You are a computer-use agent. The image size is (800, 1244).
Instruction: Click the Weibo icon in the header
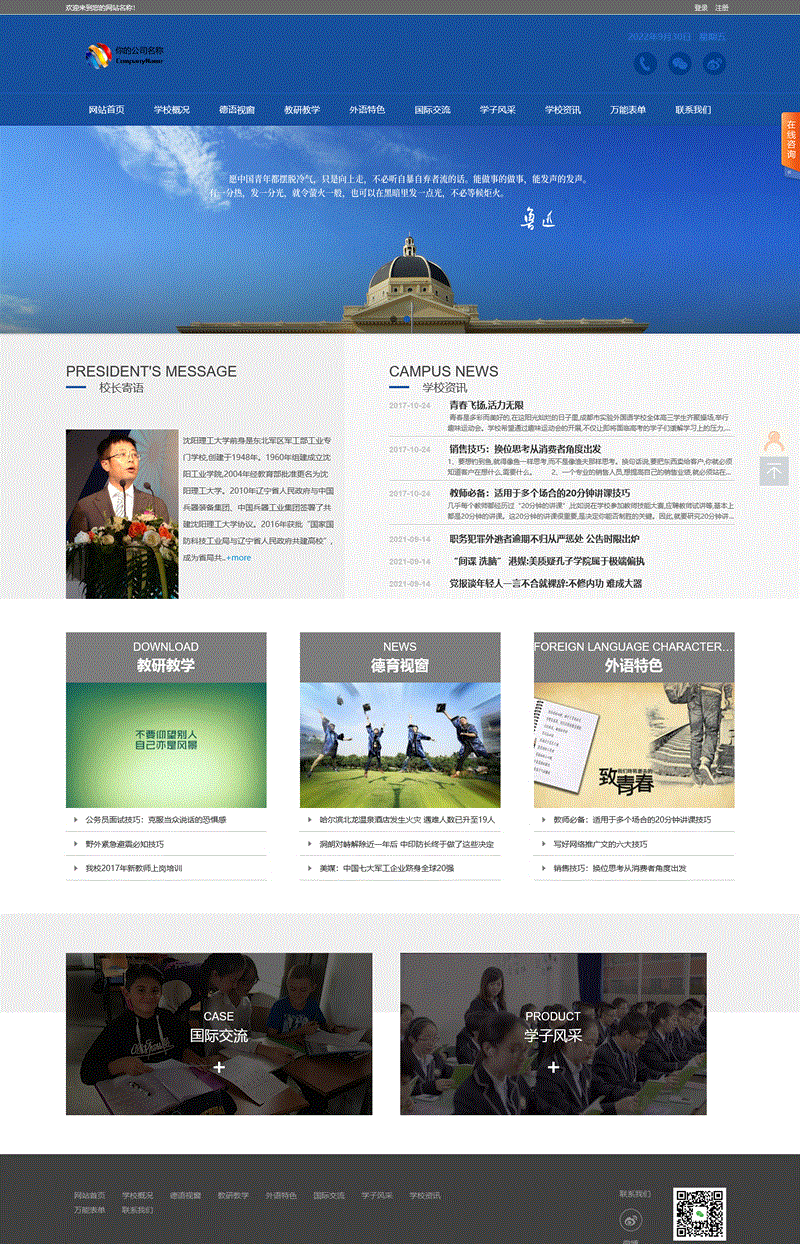[x=713, y=64]
